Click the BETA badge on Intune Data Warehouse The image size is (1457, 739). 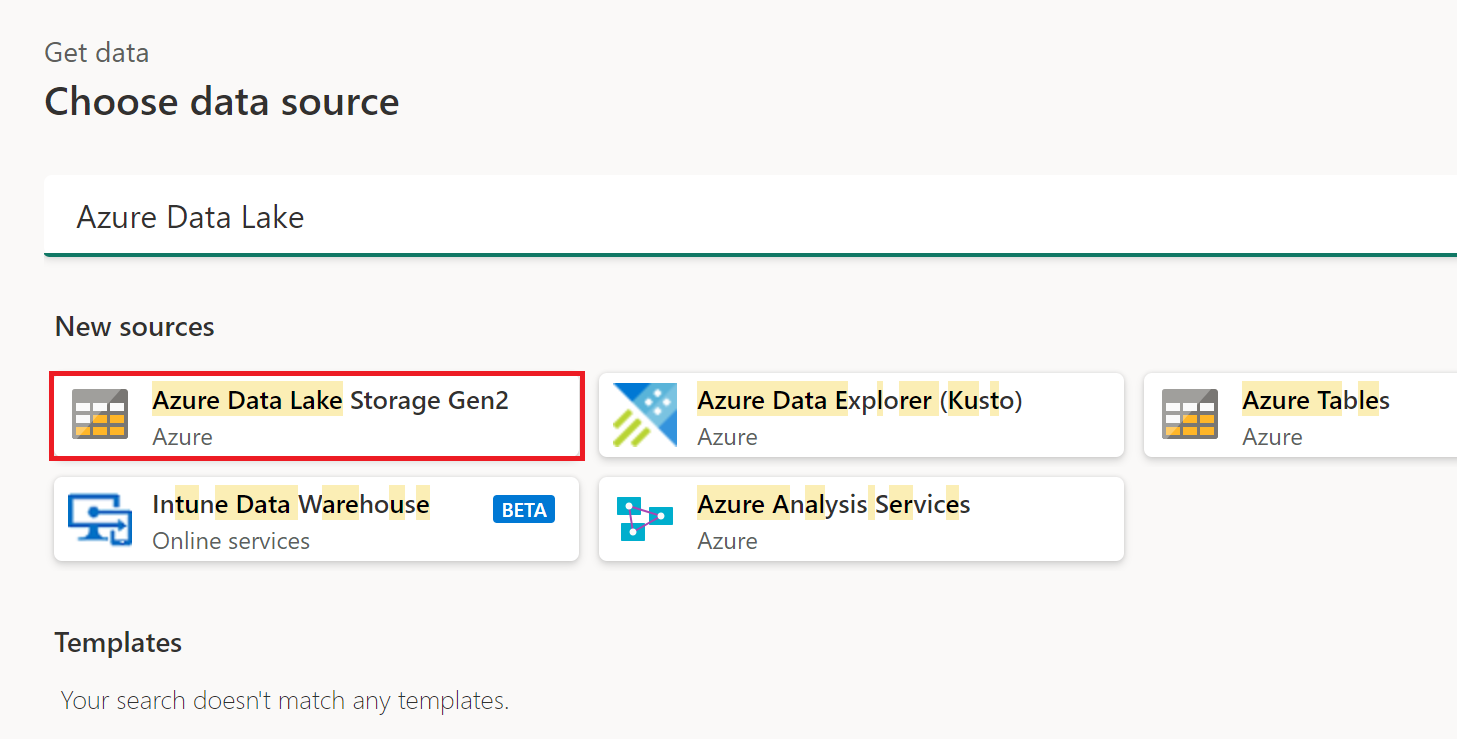pyautogui.click(x=524, y=509)
